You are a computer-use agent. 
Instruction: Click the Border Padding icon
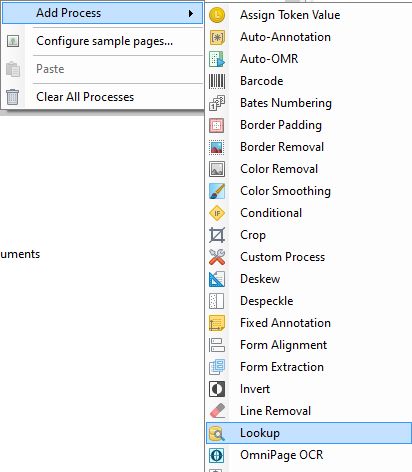(x=217, y=125)
